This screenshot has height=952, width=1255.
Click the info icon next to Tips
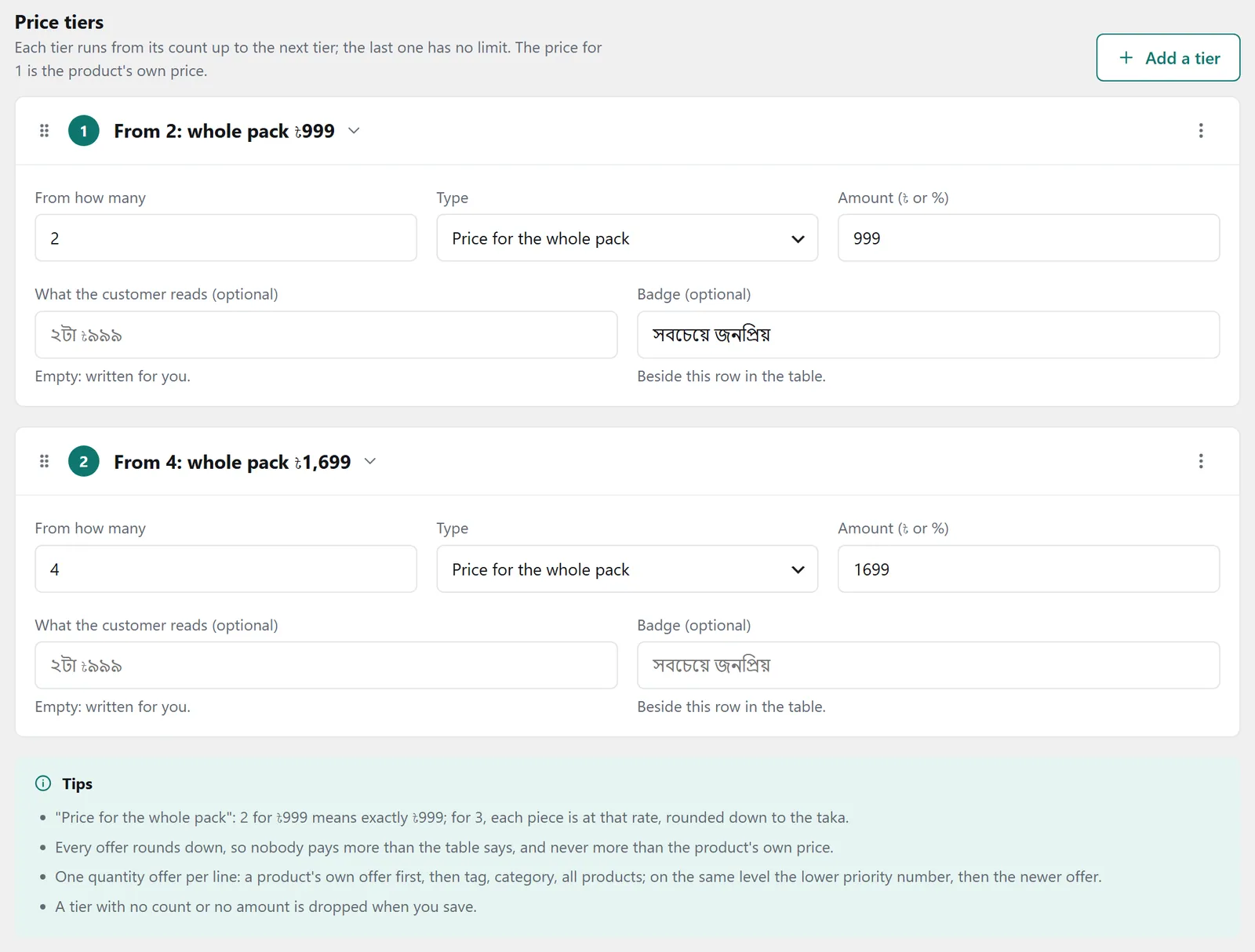(x=43, y=783)
